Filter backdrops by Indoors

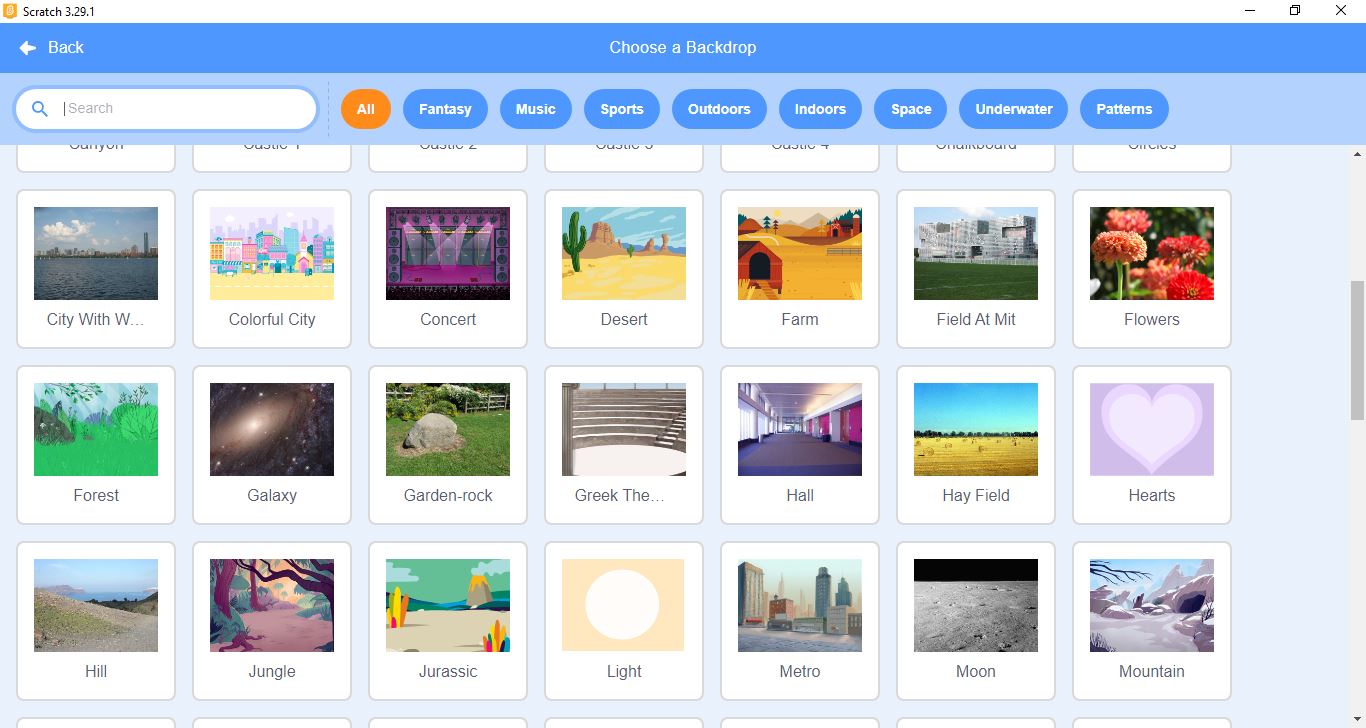point(820,109)
